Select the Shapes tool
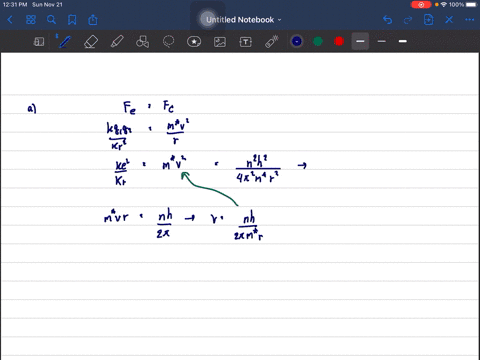The image size is (480, 360). click(x=142, y=42)
